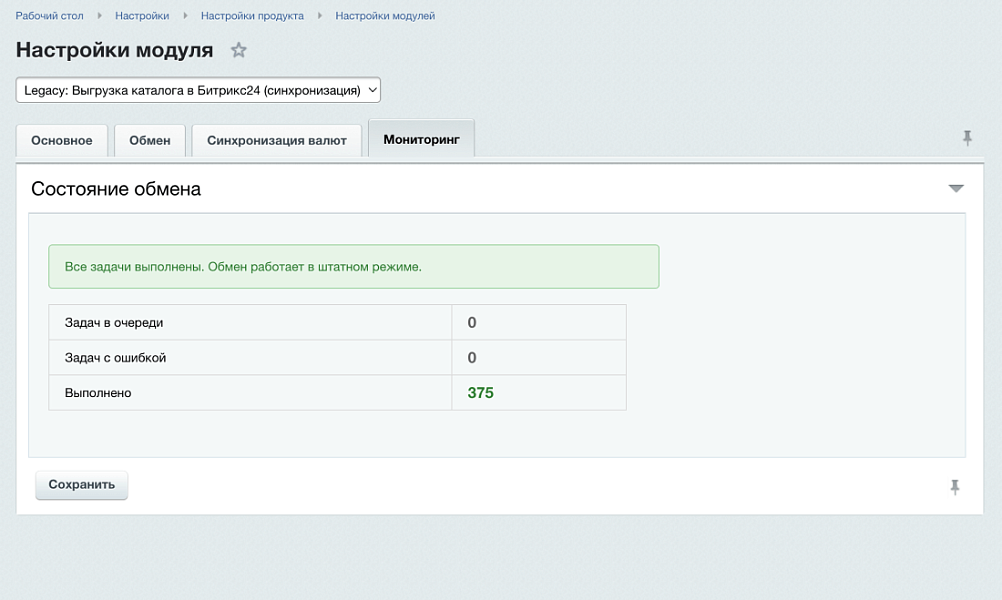Click the active Мониторинг tab

click(421, 139)
